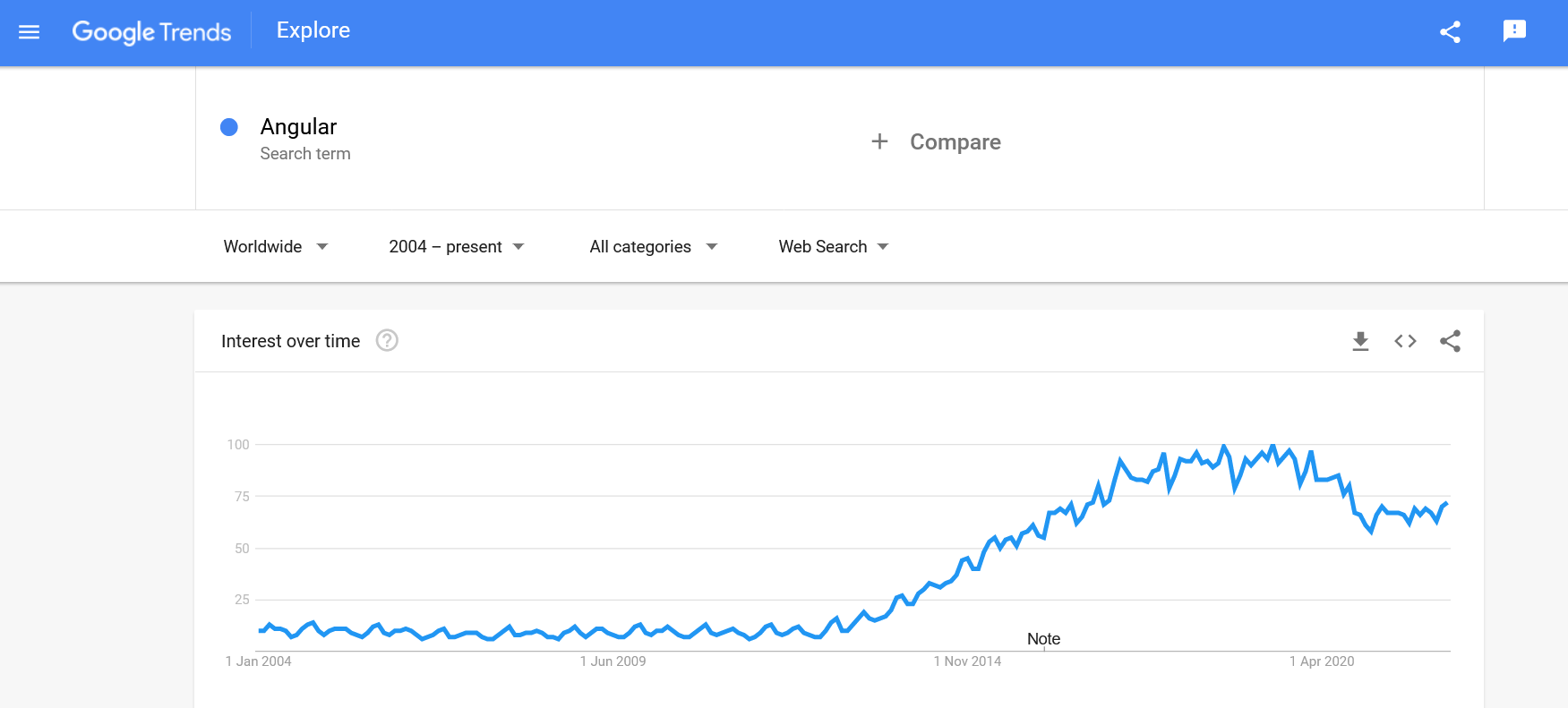Viewport: 1568px width, 708px height.
Task: Click the share icon in the header
Action: (1448, 30)
